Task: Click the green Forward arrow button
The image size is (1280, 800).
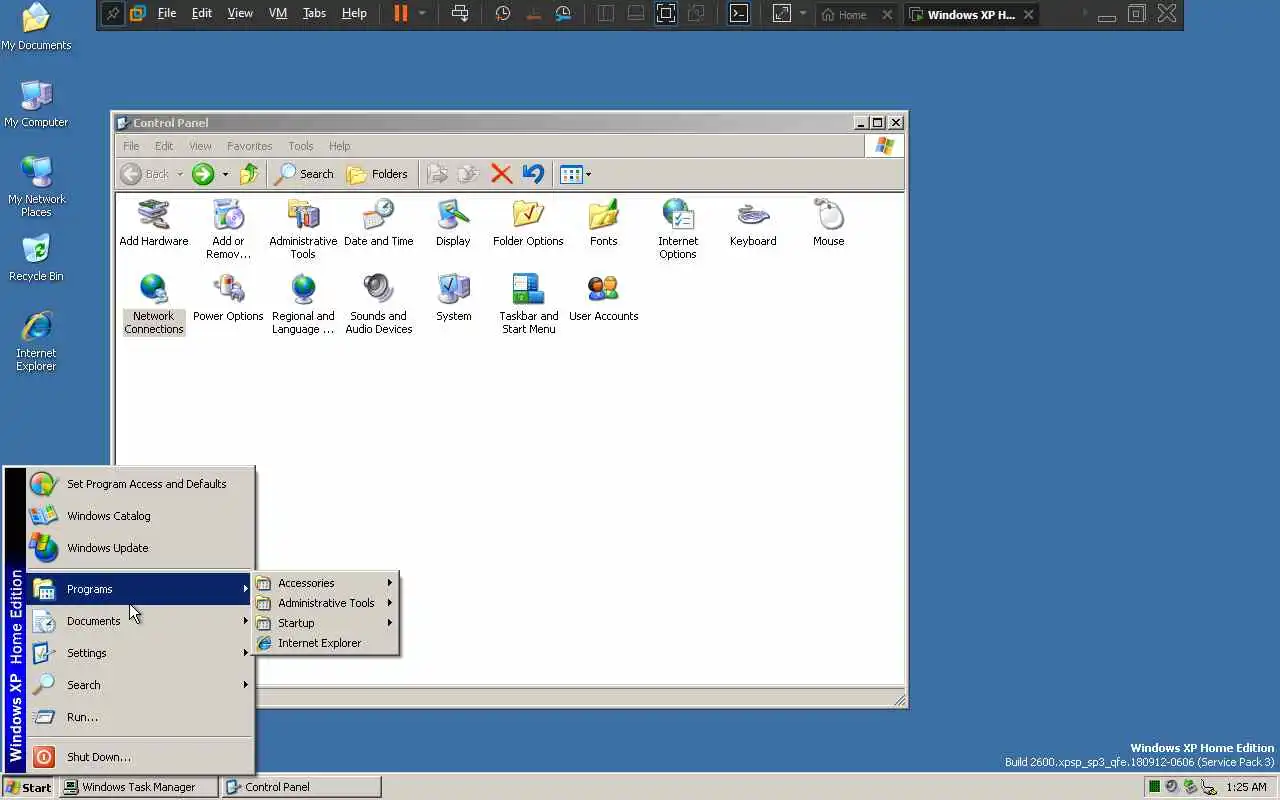Action: point(203,174)
